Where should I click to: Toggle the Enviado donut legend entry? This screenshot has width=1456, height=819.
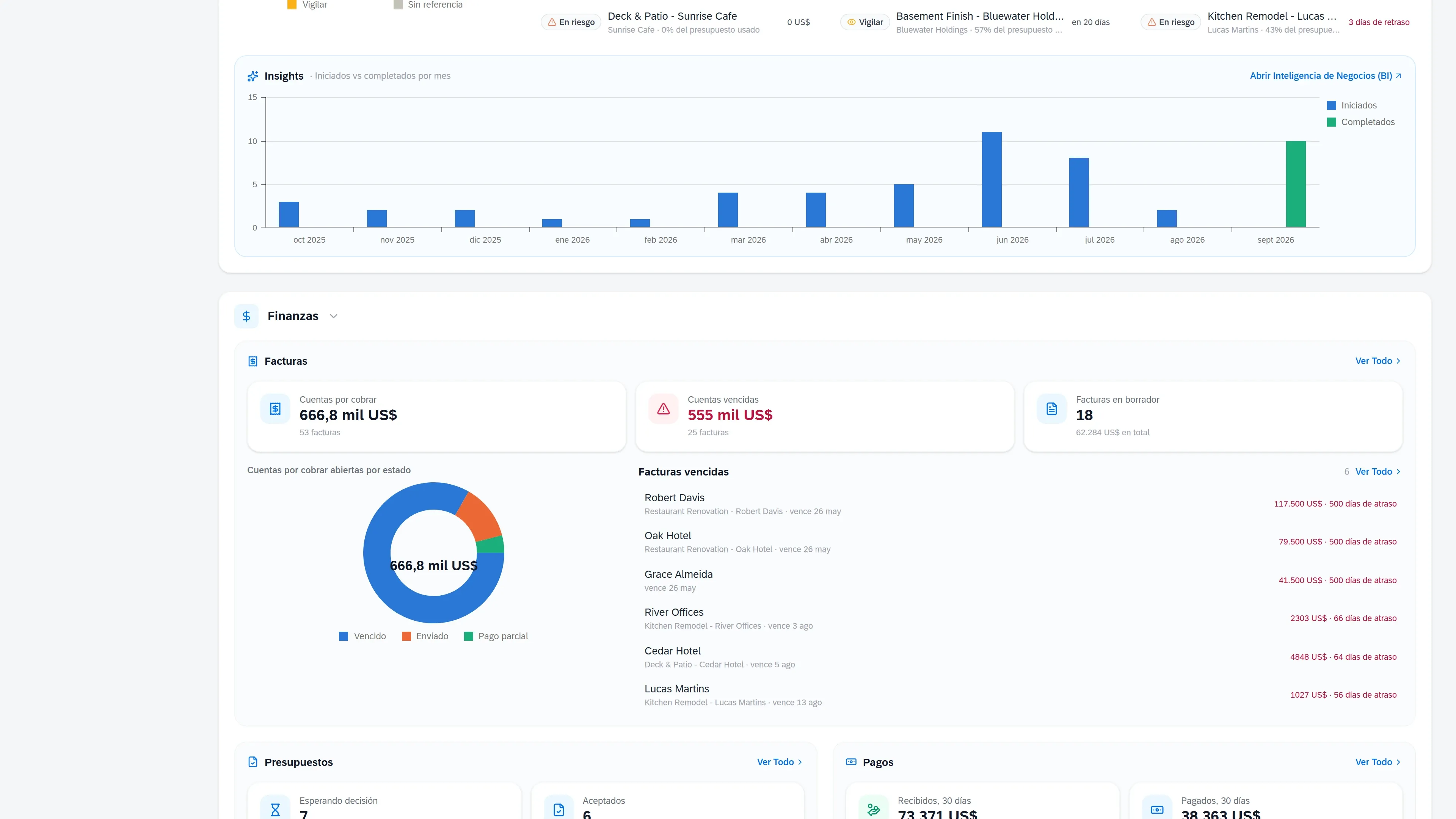(425, 637)
